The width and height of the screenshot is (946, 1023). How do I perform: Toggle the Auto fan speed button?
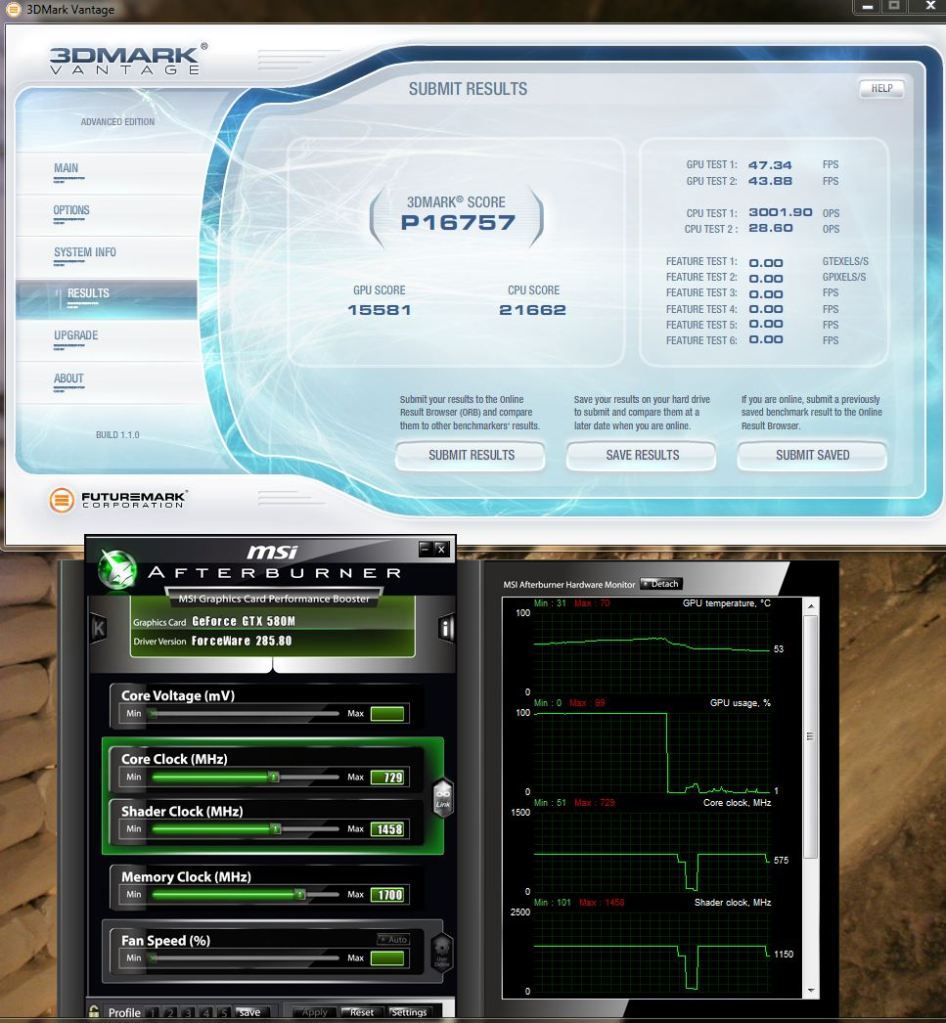(393, 939)
